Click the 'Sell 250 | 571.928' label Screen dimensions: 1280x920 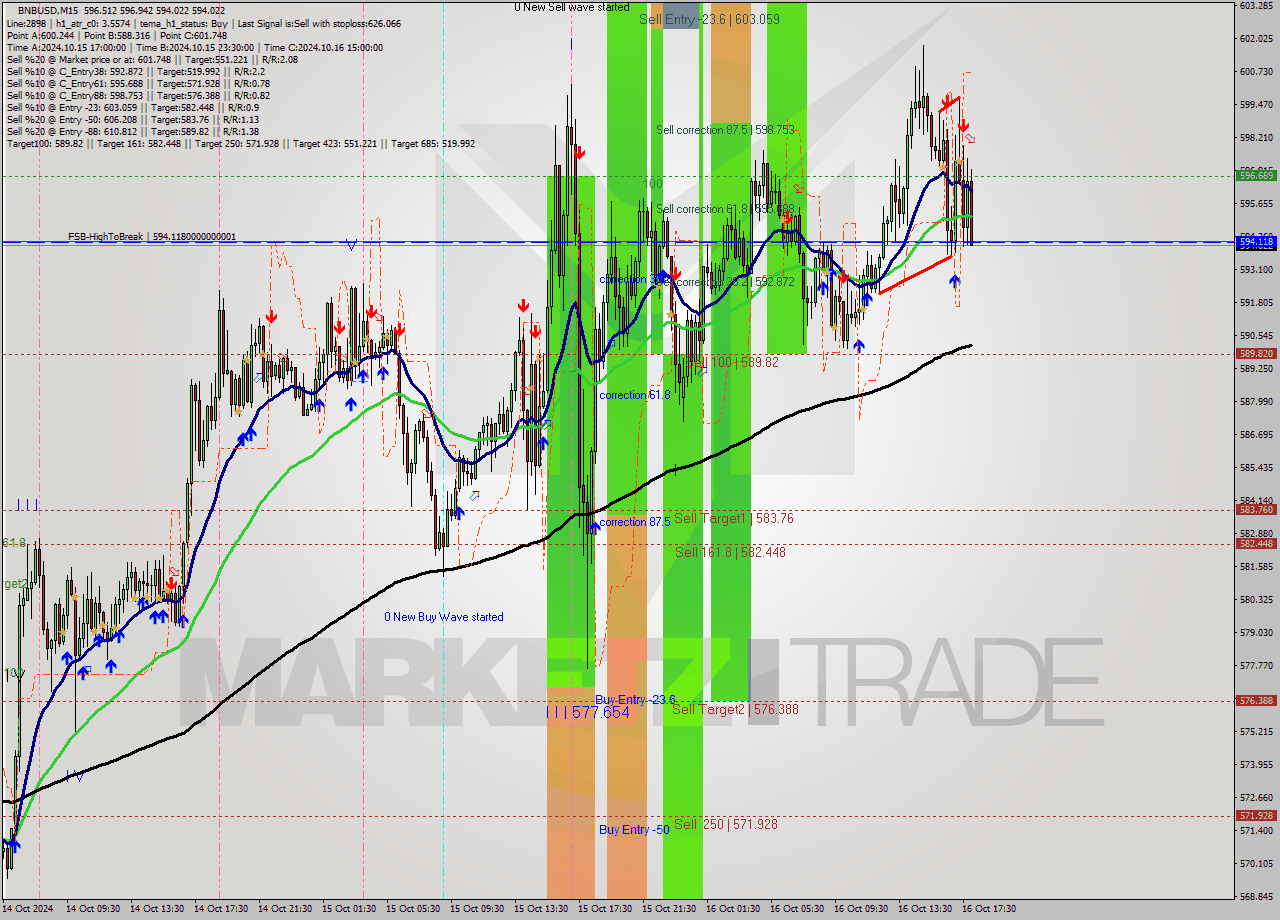(x=725, y=824)
